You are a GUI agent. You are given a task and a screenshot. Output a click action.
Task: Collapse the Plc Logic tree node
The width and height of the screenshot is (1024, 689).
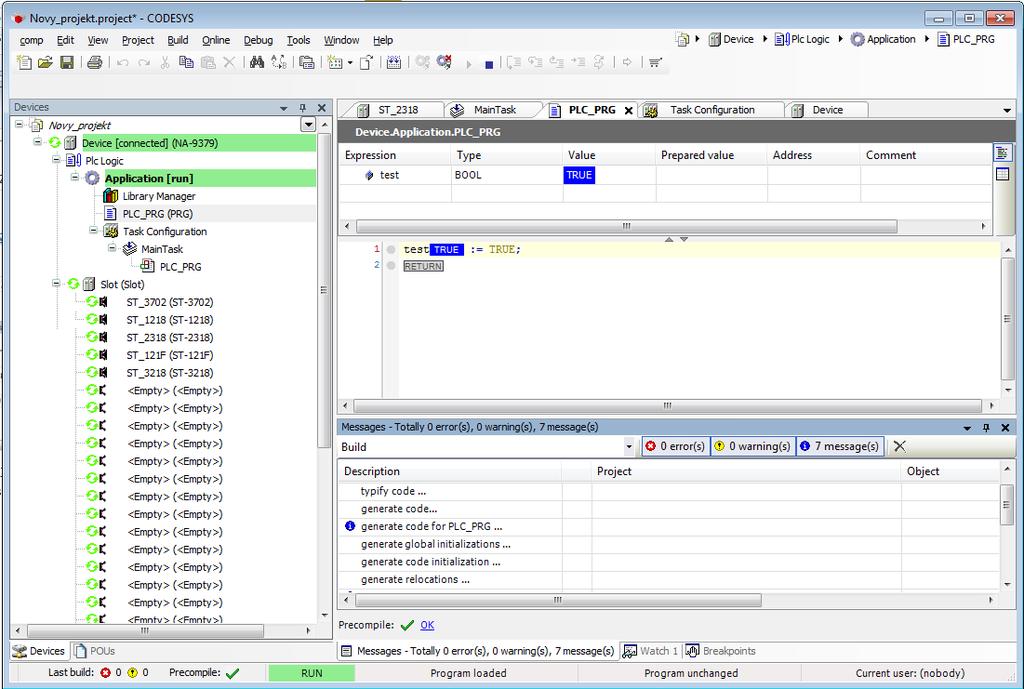point(56,159)
